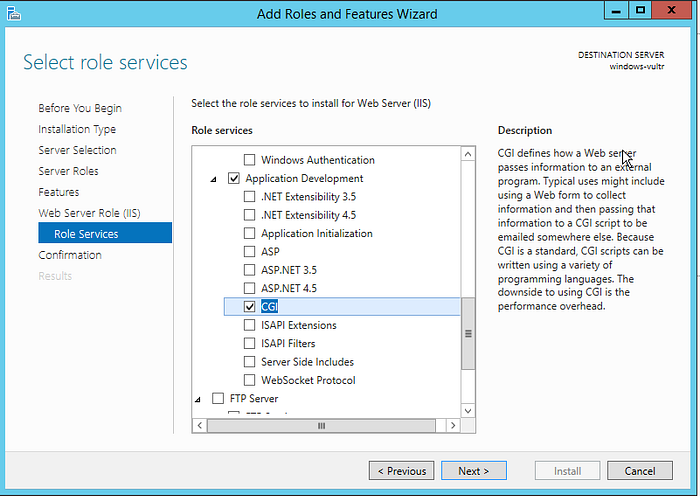Select Web Server Role (IIS) step

pos(89,213)
